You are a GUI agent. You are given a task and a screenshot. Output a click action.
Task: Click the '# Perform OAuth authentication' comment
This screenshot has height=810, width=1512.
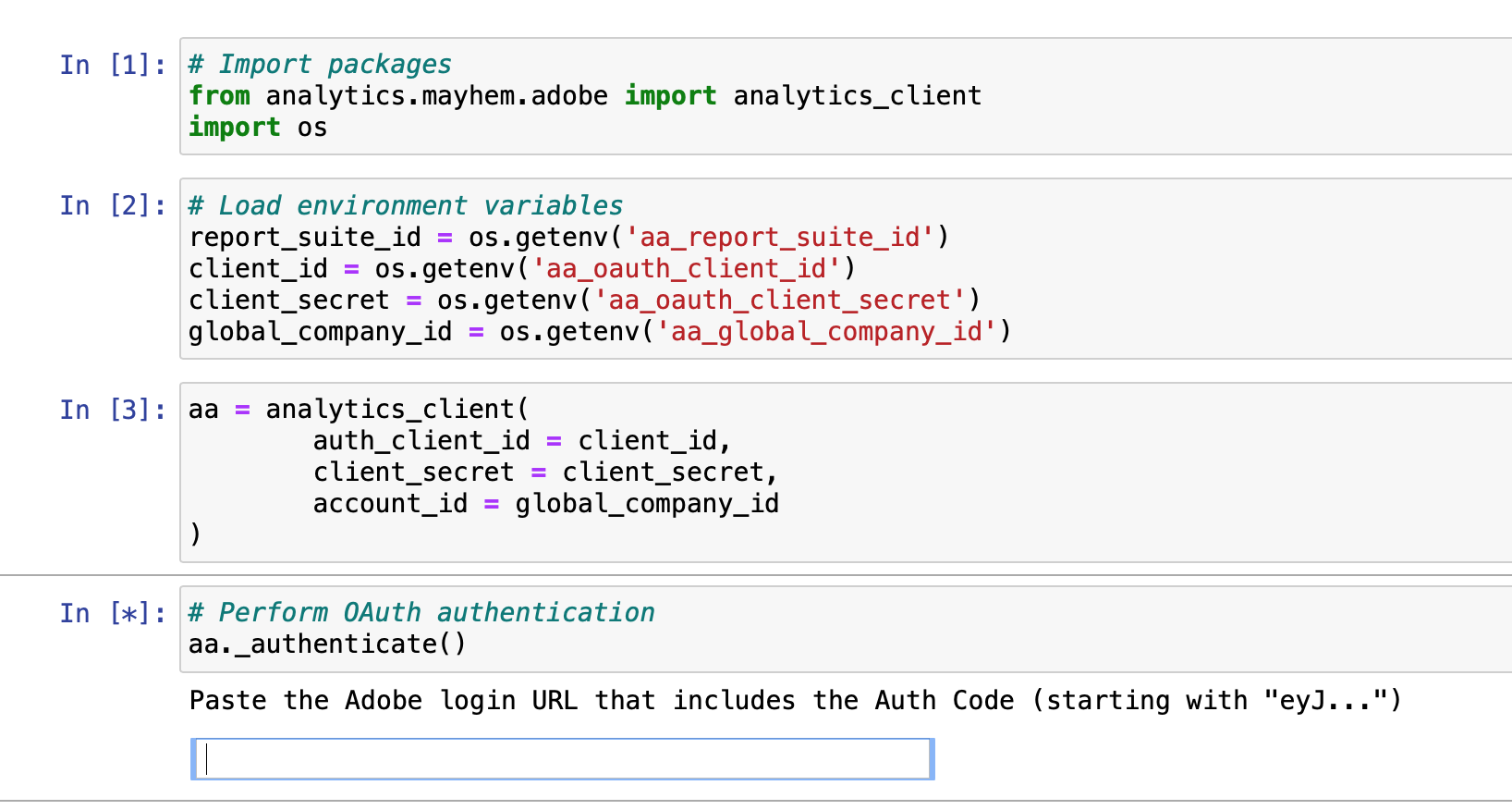(x=421, y=613)
